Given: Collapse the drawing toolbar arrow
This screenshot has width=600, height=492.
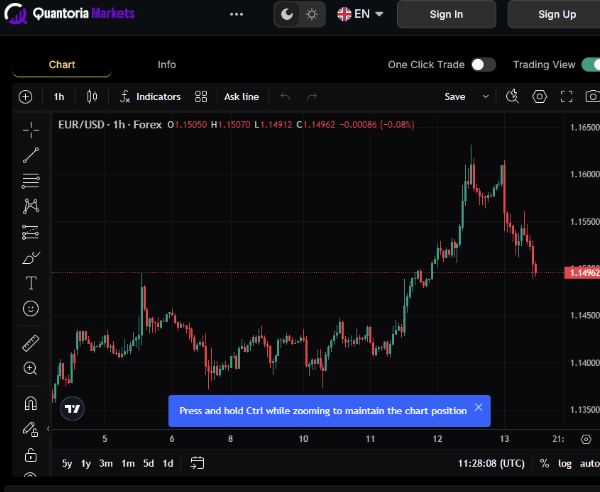Looking at the screenshot, I should click(x=48, y=428).
